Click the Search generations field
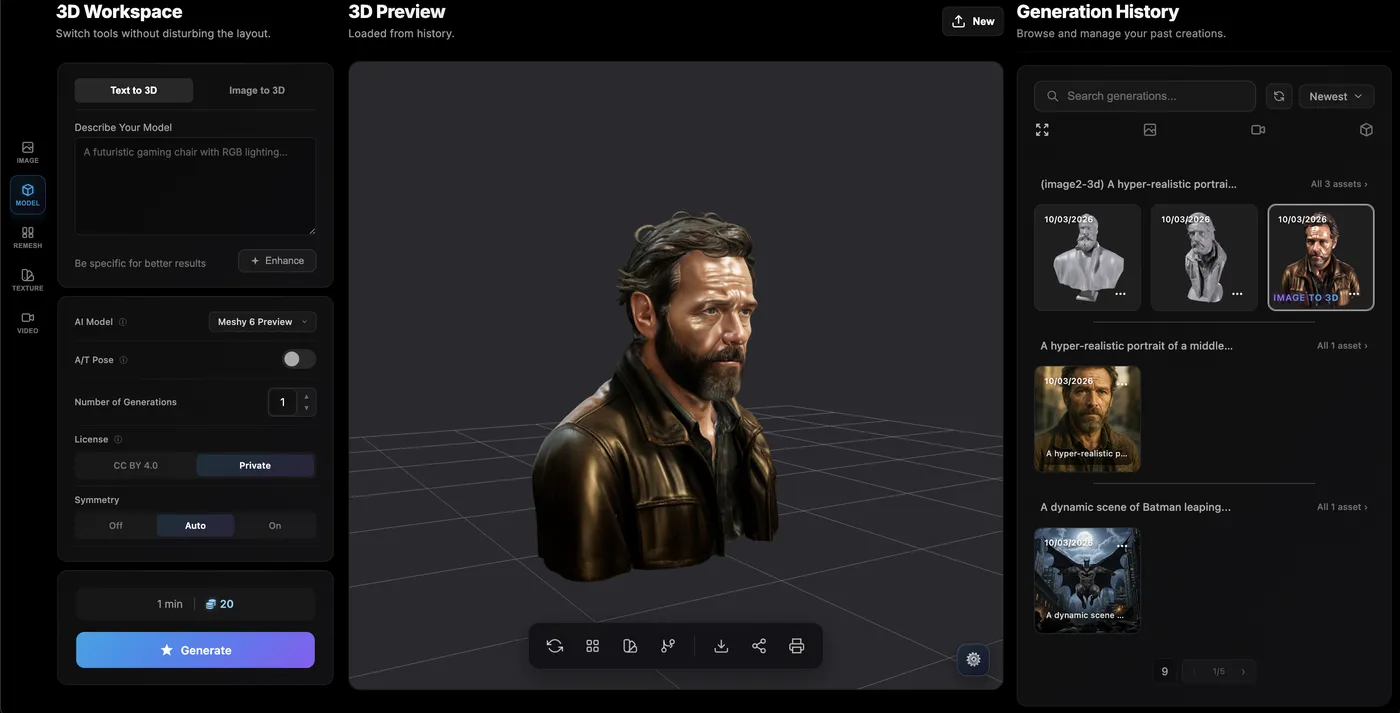Image resolution: width=1400 pixels, height=713 pixels. 1145,96
